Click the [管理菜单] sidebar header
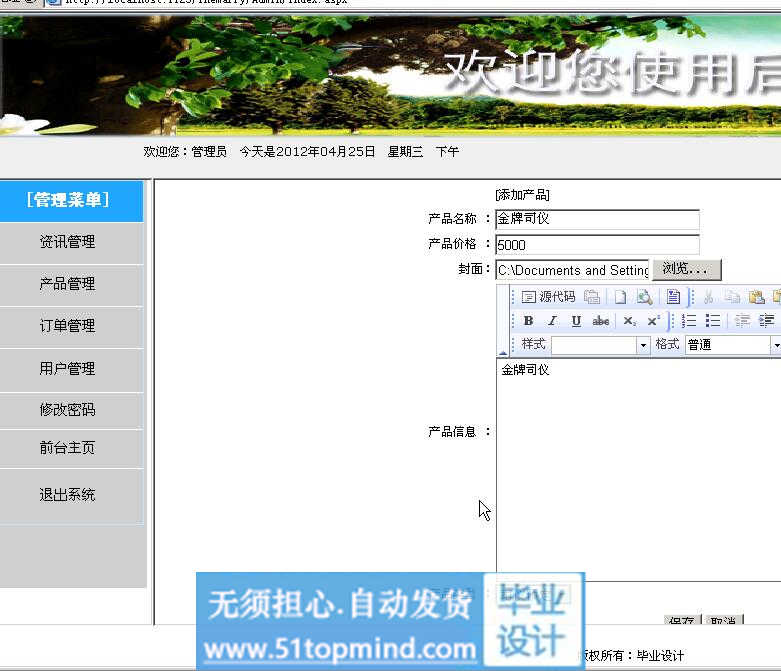This screenshot has height=671, width=781. point(71,200)
